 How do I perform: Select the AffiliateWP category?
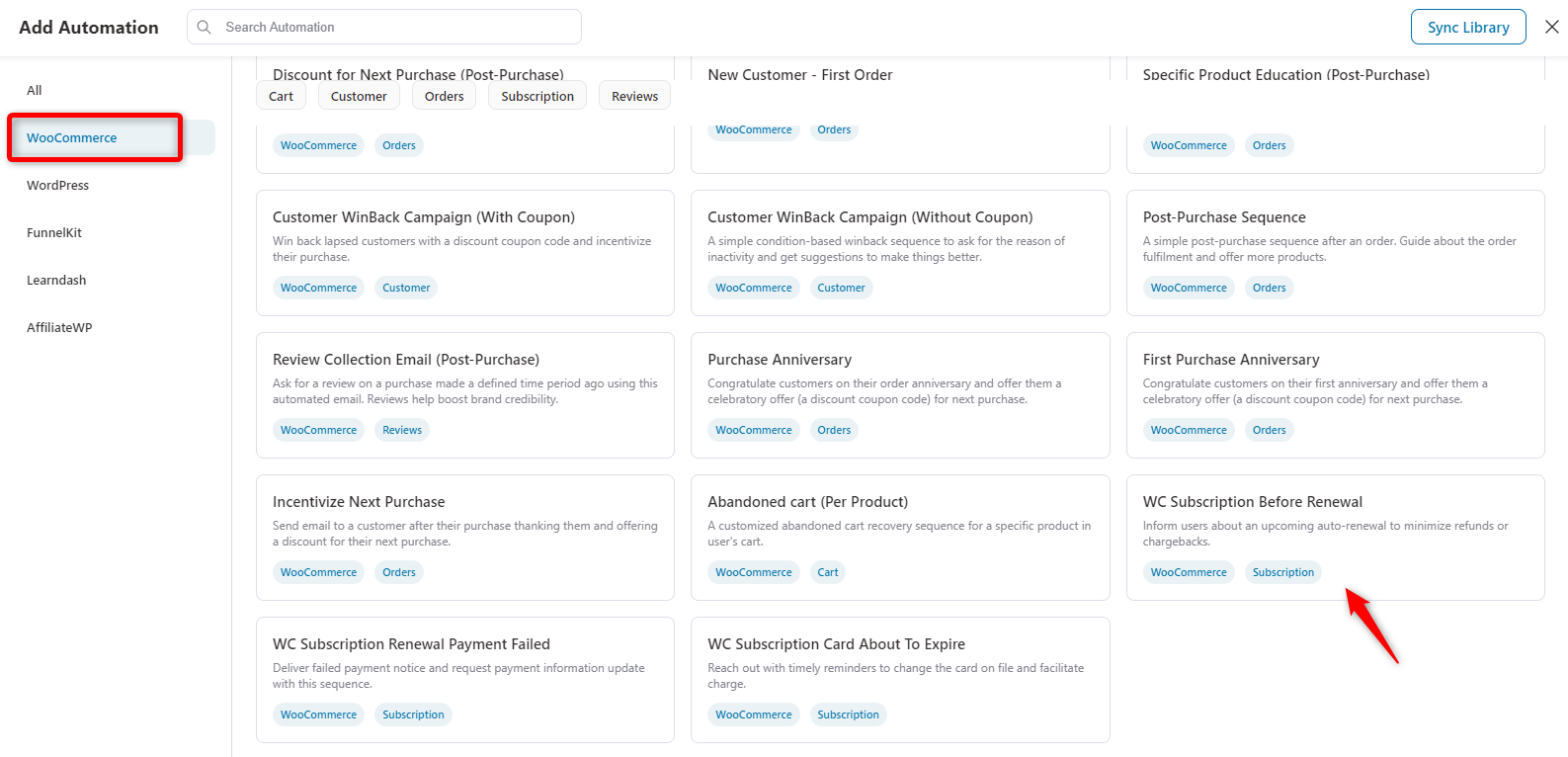(59, 327)
